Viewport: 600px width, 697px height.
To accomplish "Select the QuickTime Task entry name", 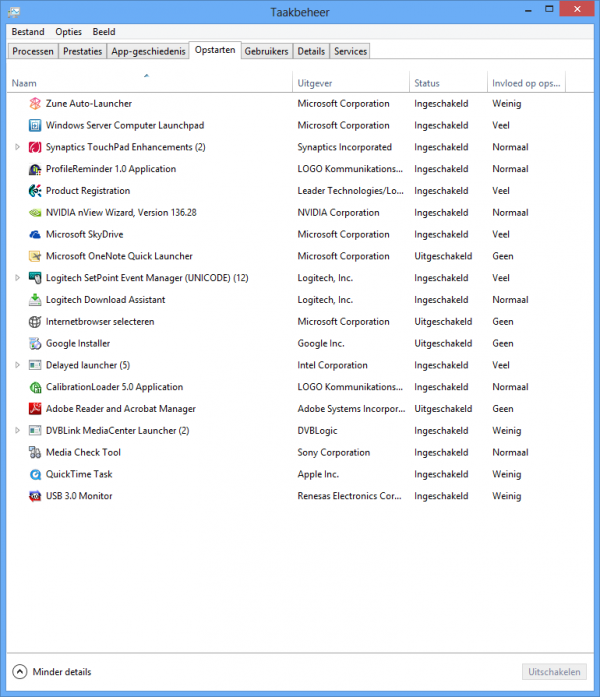I will pyautogui.click(x=79, y=474).
